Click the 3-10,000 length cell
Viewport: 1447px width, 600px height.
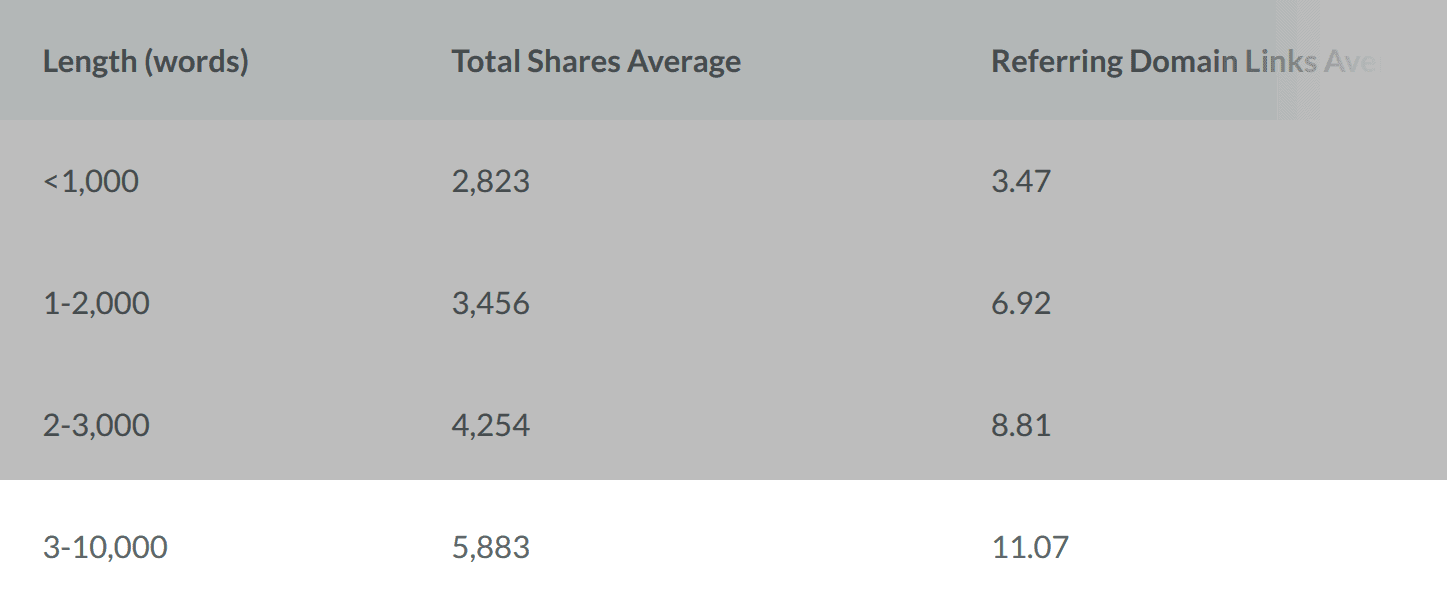point(105,548)
